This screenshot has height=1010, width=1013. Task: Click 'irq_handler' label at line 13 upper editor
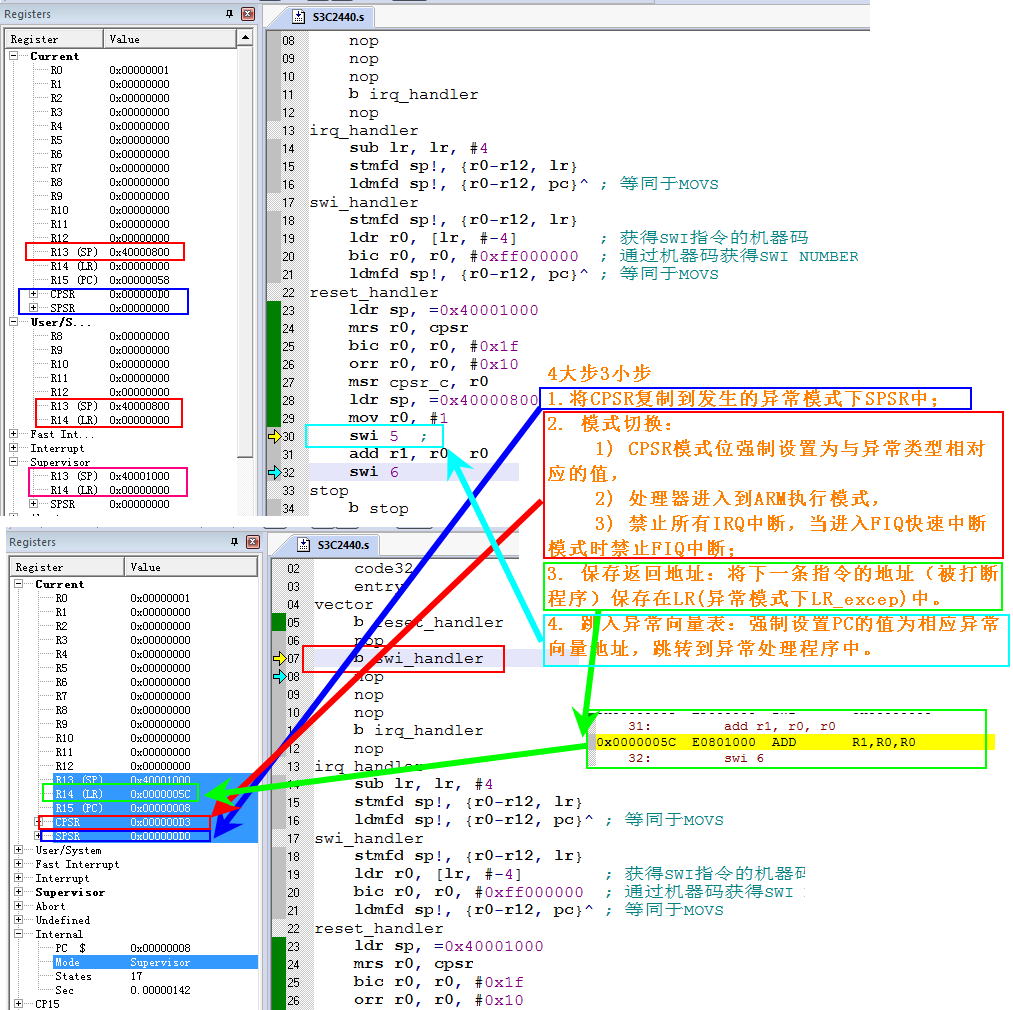click(x=364, y=131)
